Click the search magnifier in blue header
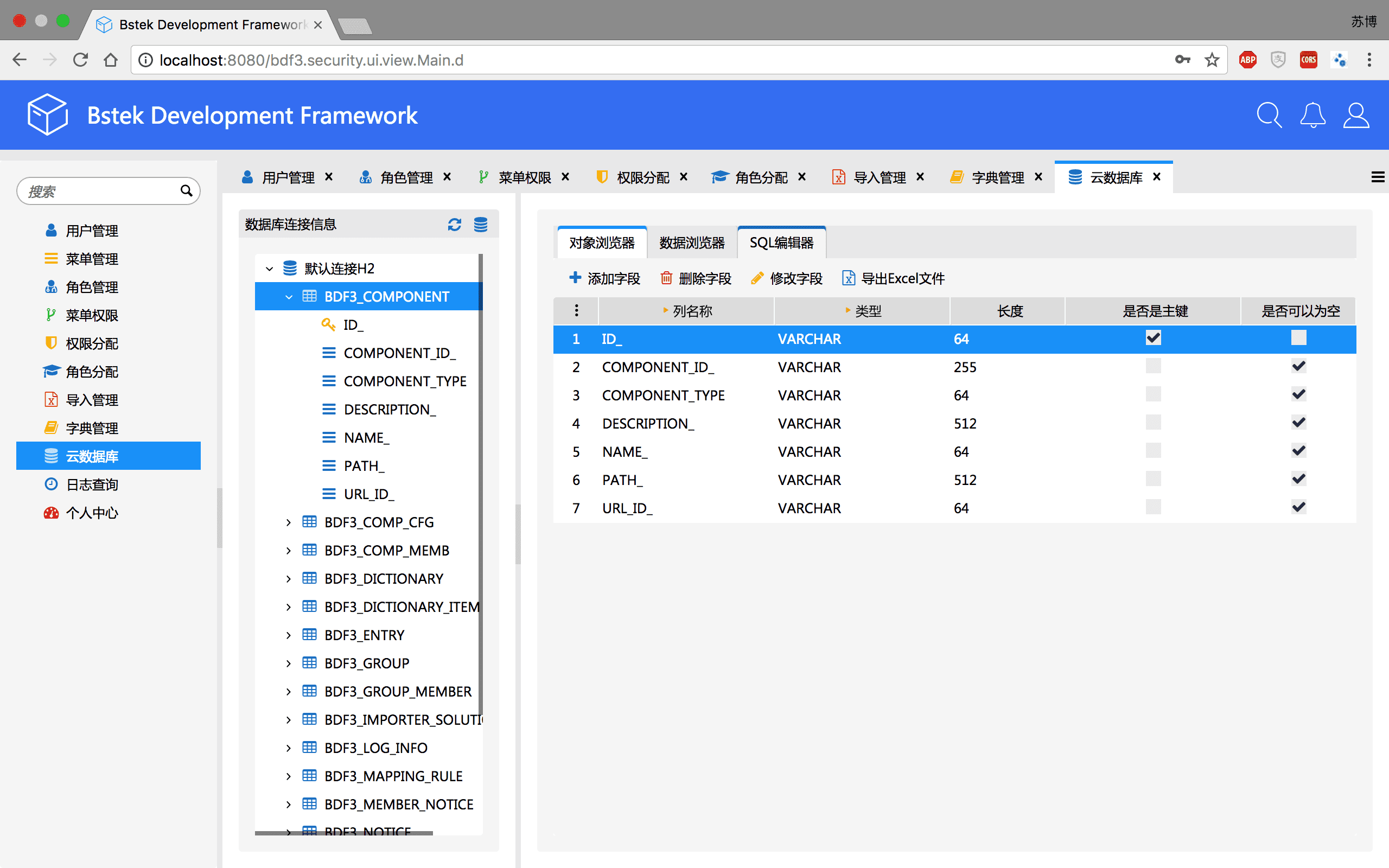The image size is (1389, 868). pyautogui.click(x=1269, y=116)
